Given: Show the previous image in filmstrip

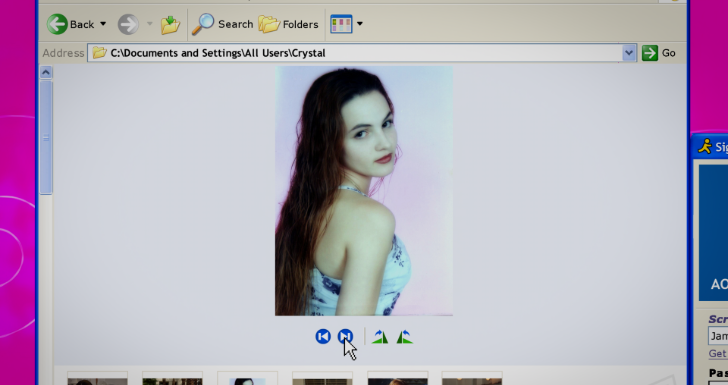Looking at the screenshot, I should pyautogui.click(x=323, y=336).
